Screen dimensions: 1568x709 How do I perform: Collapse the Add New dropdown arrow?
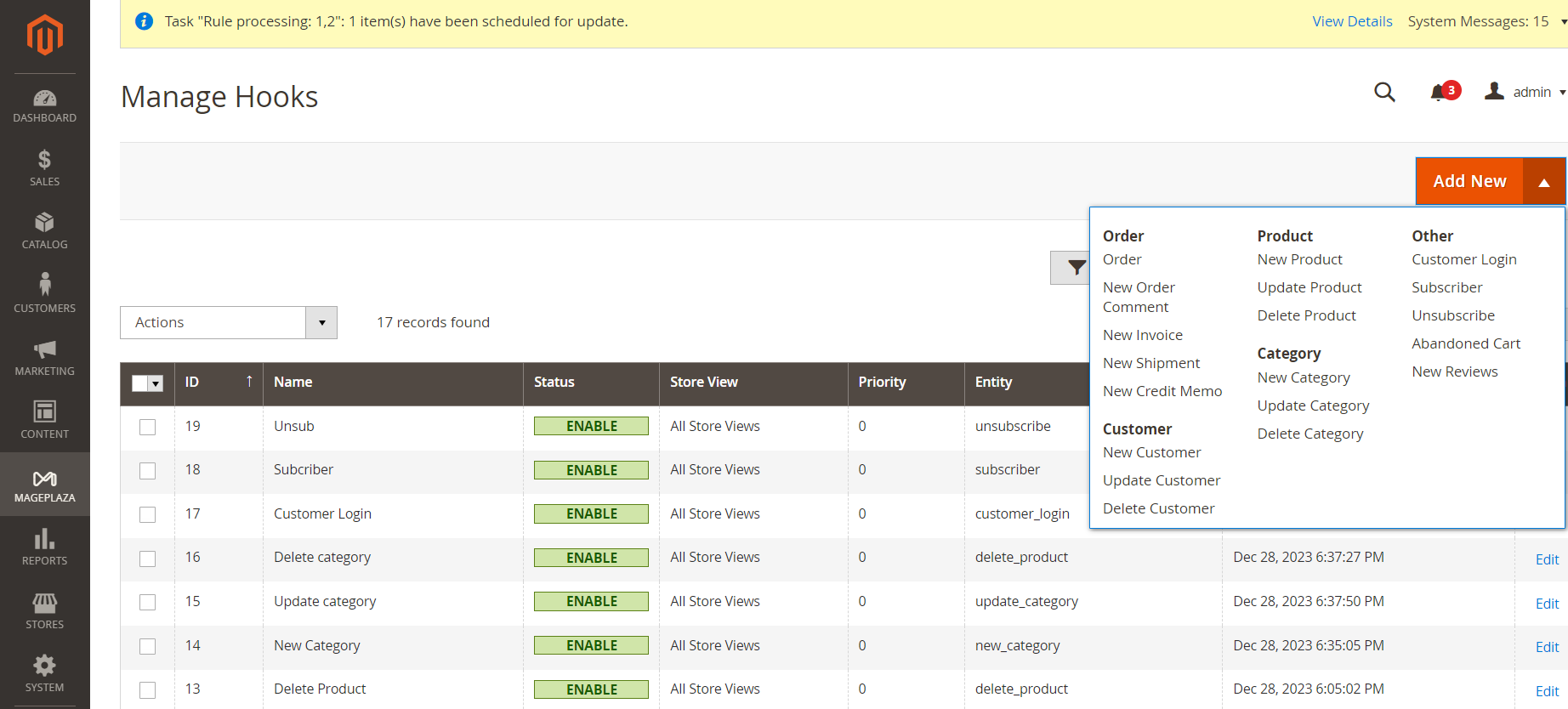[x=1543, y=181]
